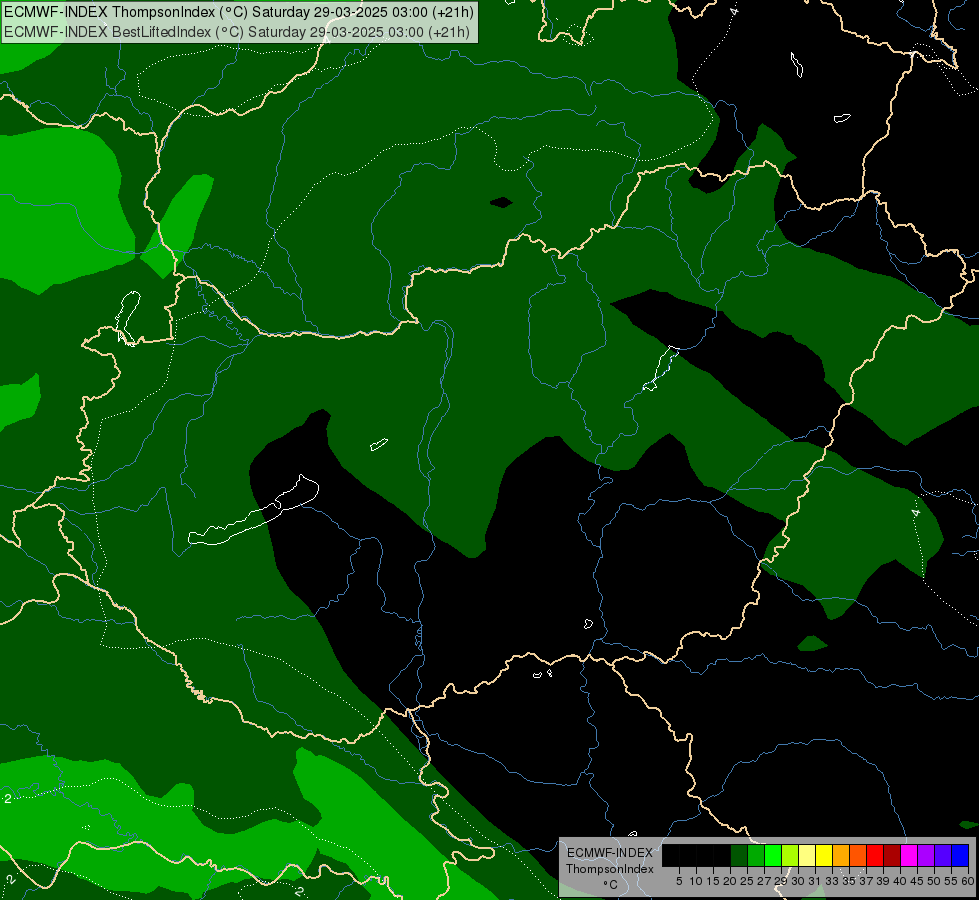Pick the lime 29-30 legend swatch
The width and height of the screenshot is (979, 900).
tap(790, 855)
